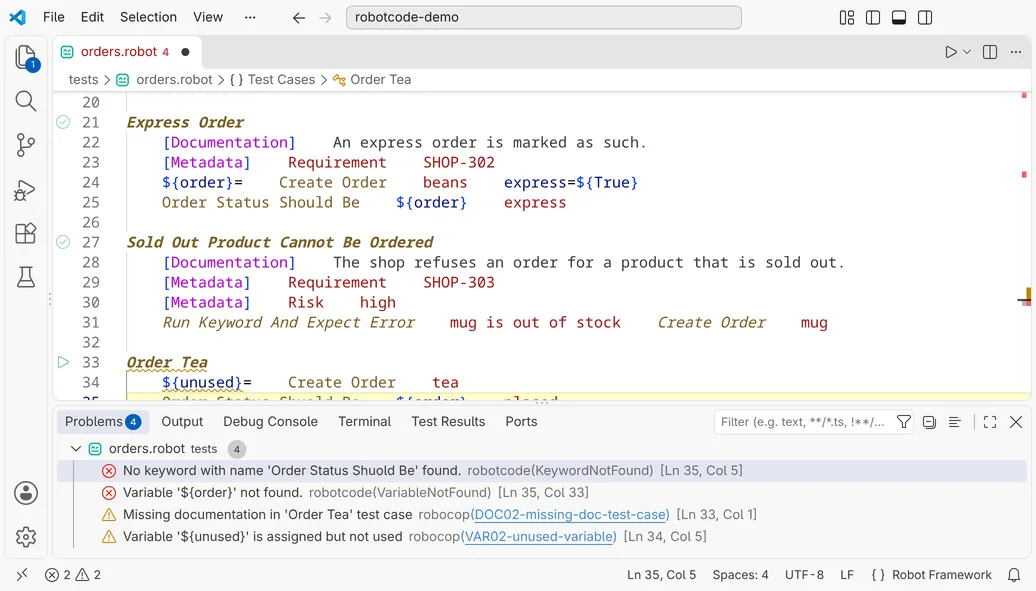Open the editor More Actions menu
This screenshot has height=591, width=1036.
click(1016, 52)
